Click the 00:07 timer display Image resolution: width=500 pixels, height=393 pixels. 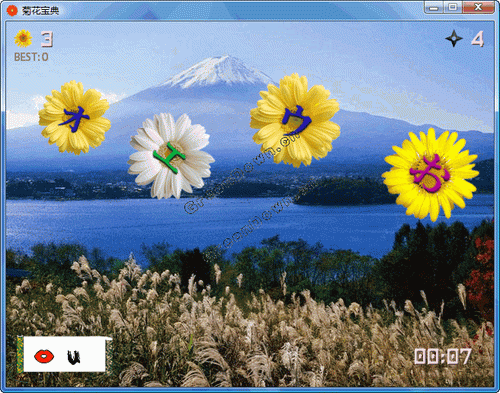point(443,356)
